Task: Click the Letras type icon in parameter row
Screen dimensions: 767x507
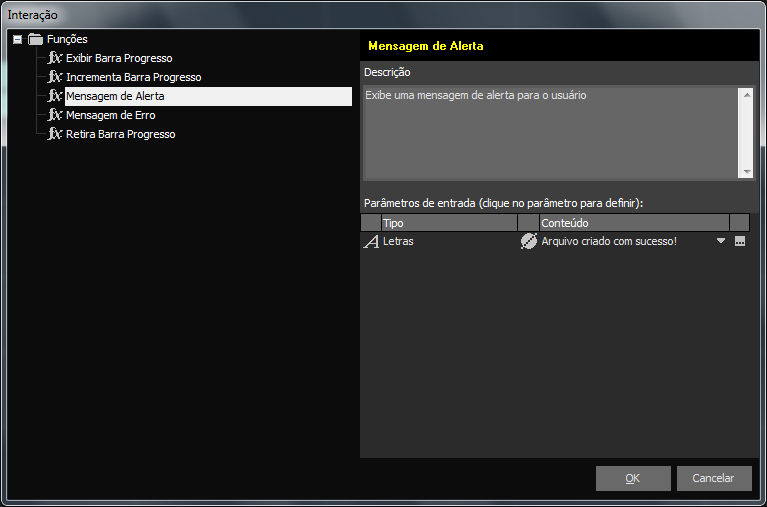Action: coord(371,242)
